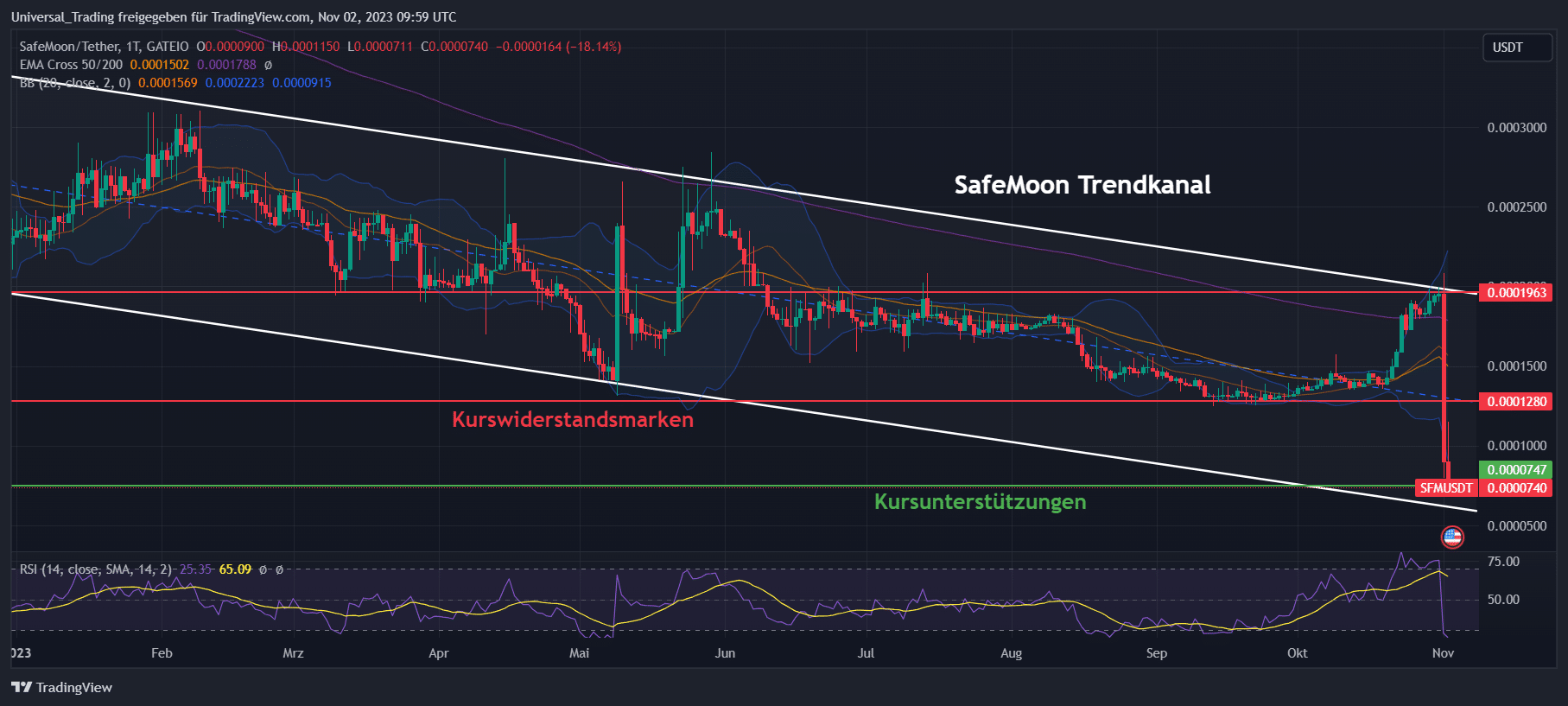Select the SafeMoon Trendkanal text annotation

pyautogui.click(x=1082, y=185)
